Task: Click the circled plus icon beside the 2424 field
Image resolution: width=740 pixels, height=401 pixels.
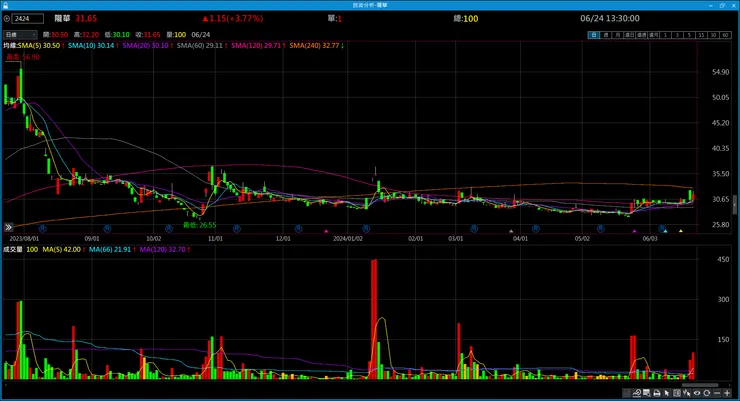Action: point(7,18)
